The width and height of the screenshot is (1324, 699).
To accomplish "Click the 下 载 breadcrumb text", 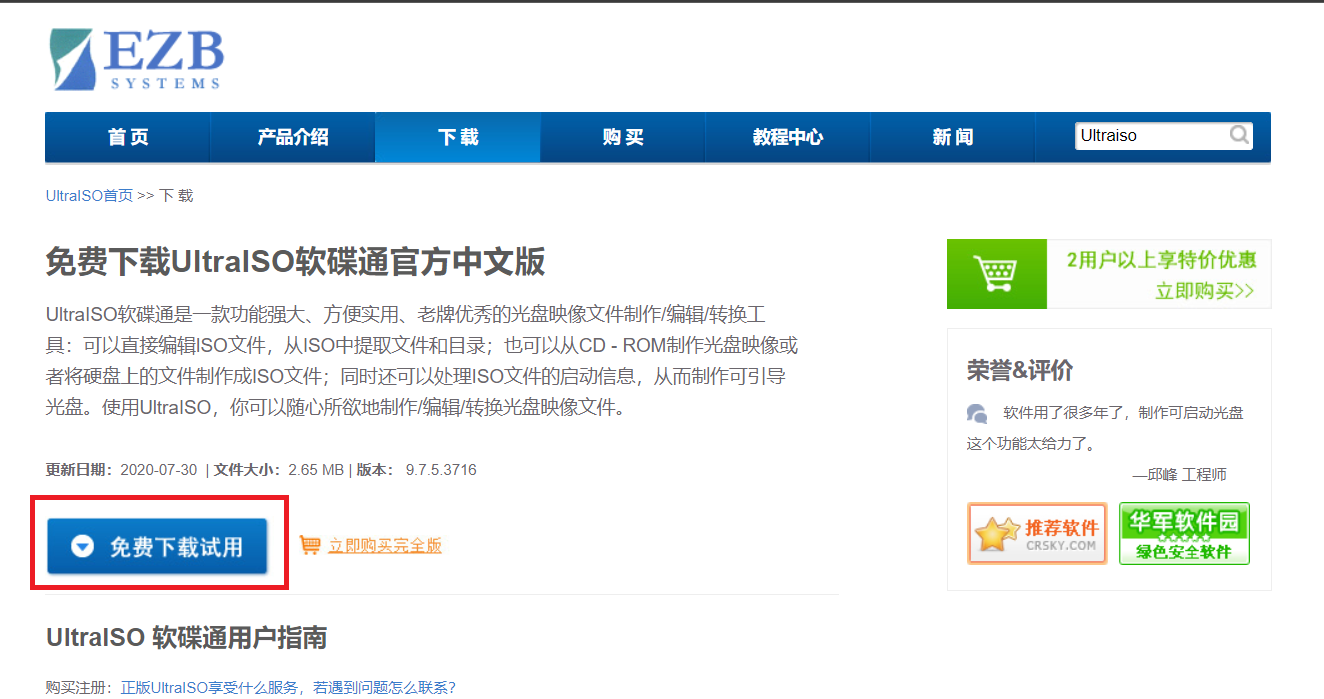I will (x=176, y=196).
